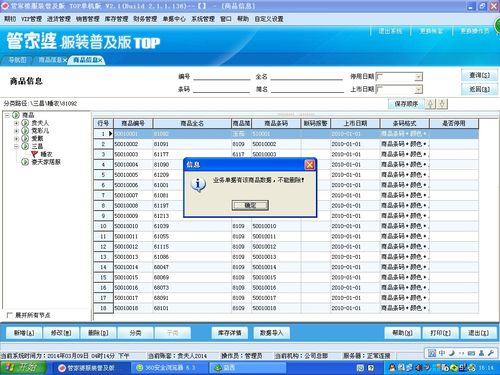Viewport: 500px width, 375px height.
Task: Click the 确定 button in the 信息 dialog
Action: tap(250, 205)
